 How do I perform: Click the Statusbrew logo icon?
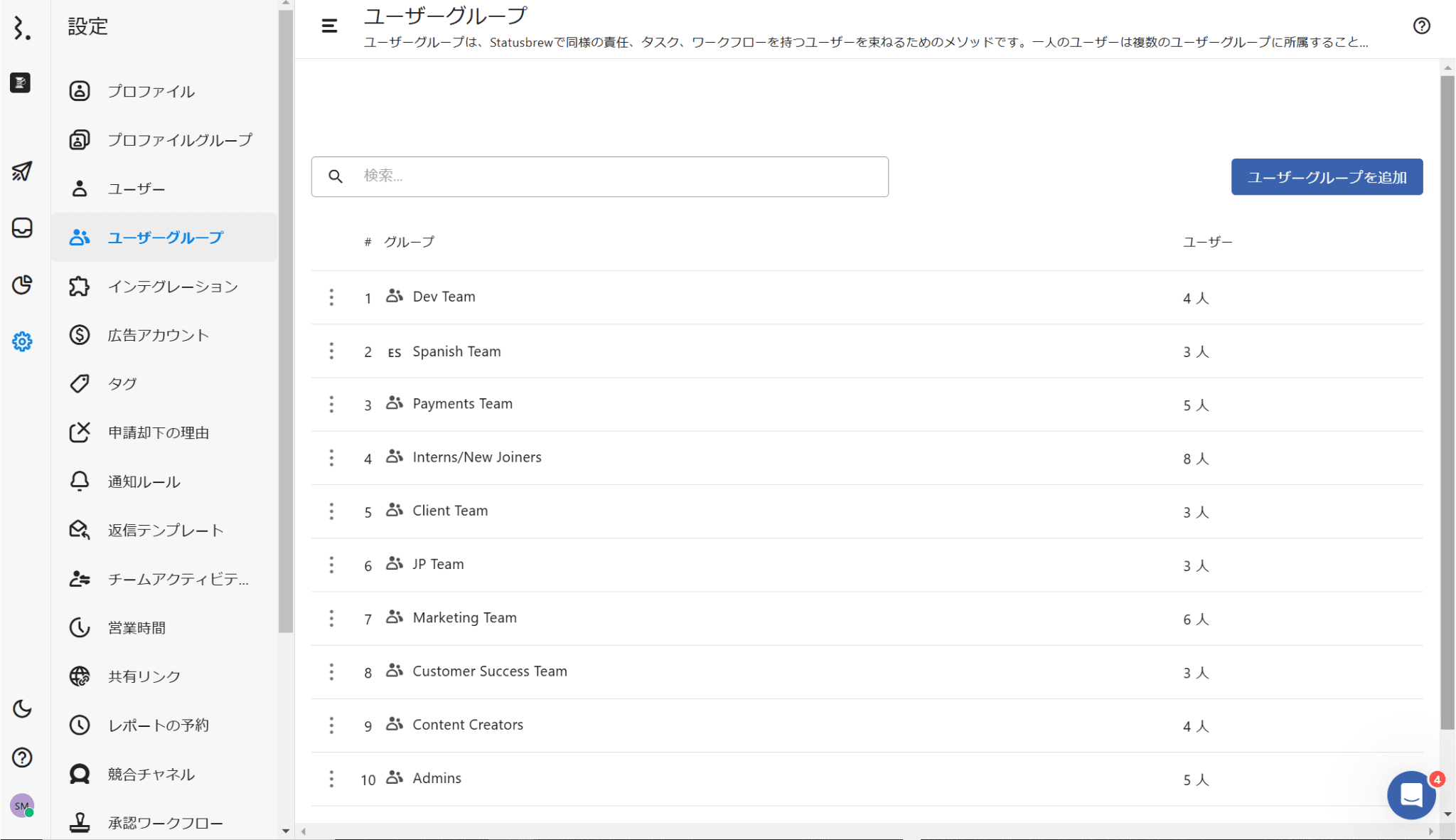(x=22, y=28)
